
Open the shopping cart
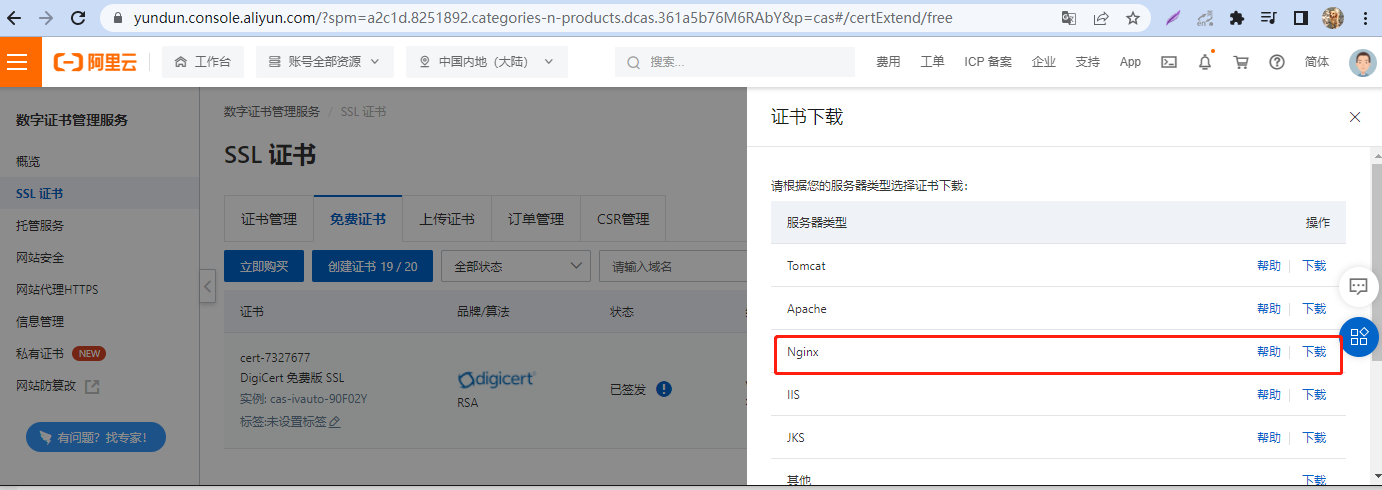pos(1241,62)
